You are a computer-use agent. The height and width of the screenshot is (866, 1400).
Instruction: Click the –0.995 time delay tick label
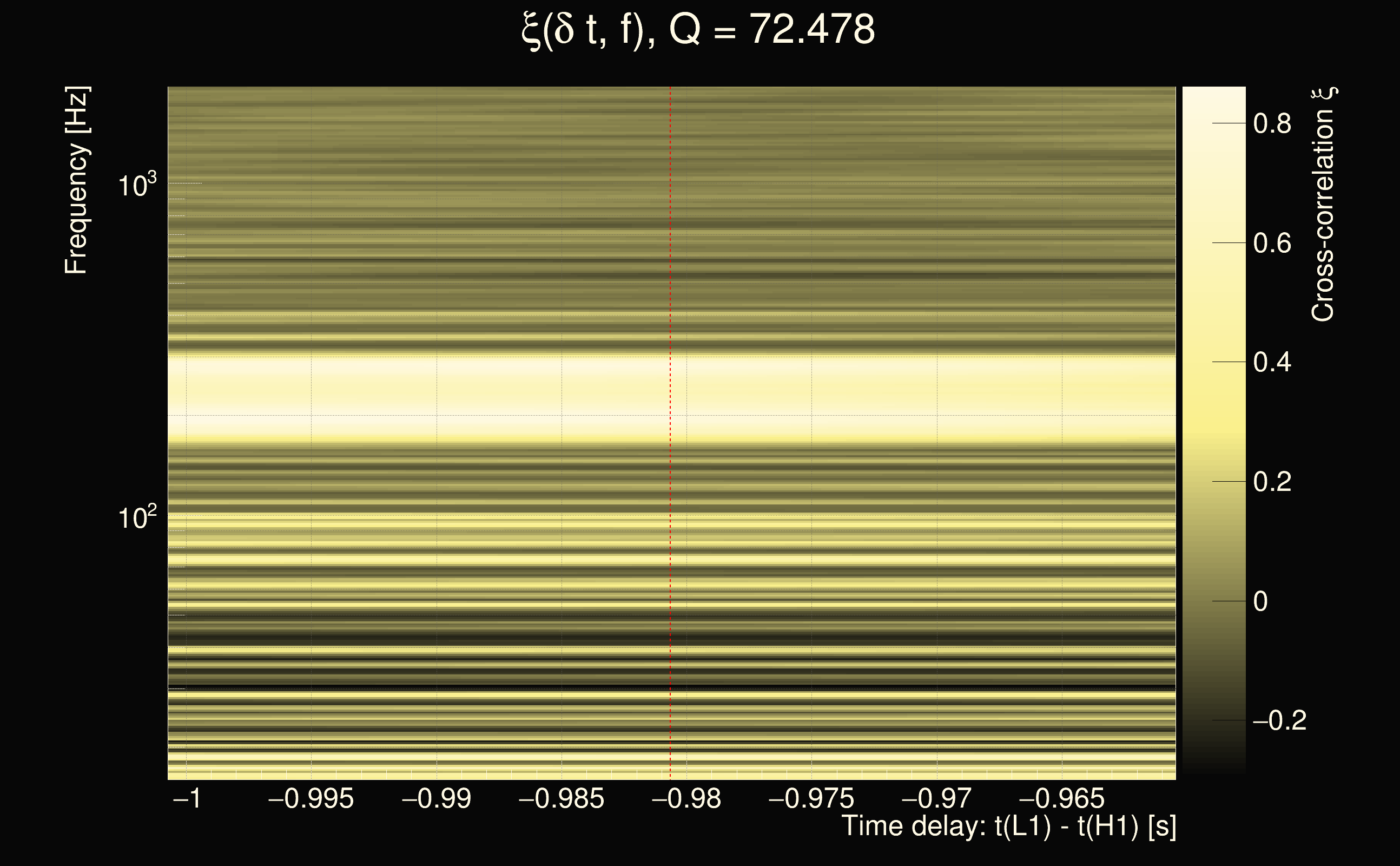pyautogui.click(x=311, y=798)
